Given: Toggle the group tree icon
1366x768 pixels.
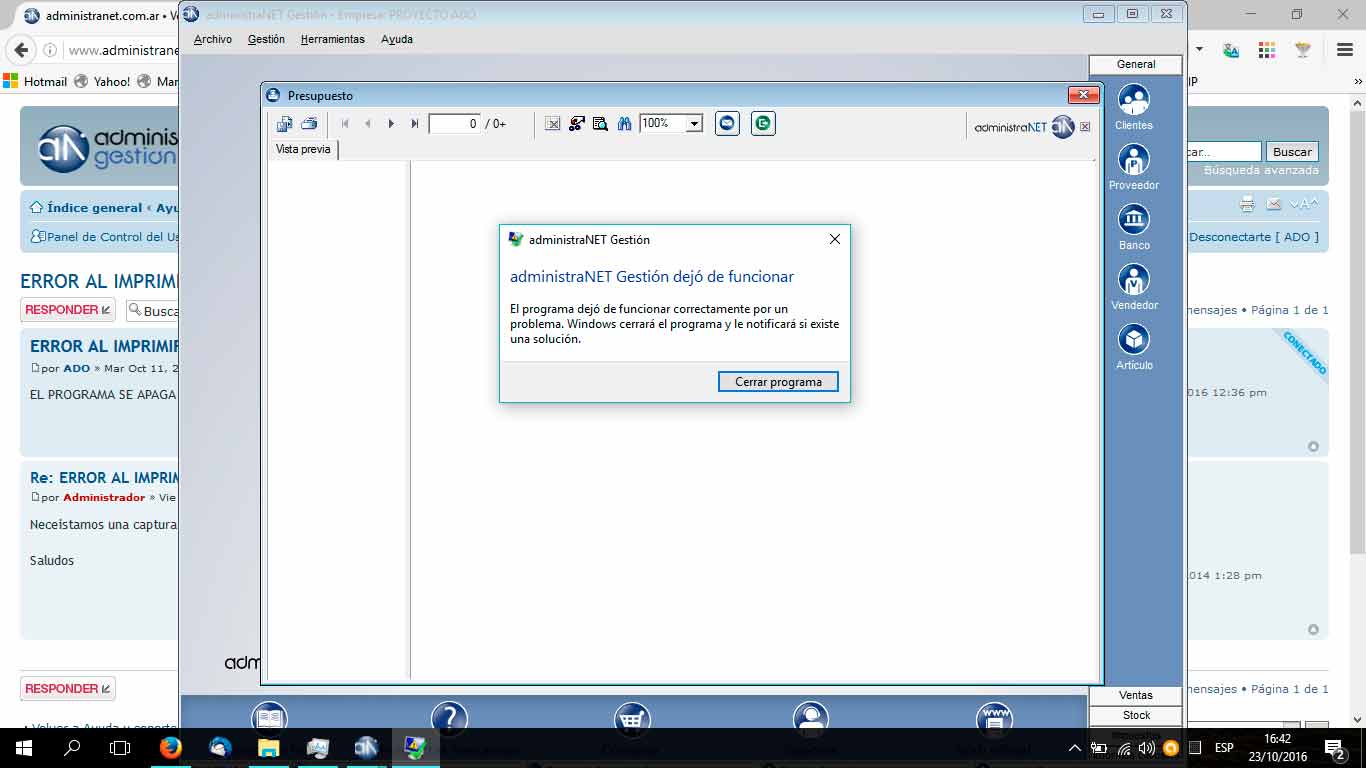Looking at the screenshot, I should (577, 124).
